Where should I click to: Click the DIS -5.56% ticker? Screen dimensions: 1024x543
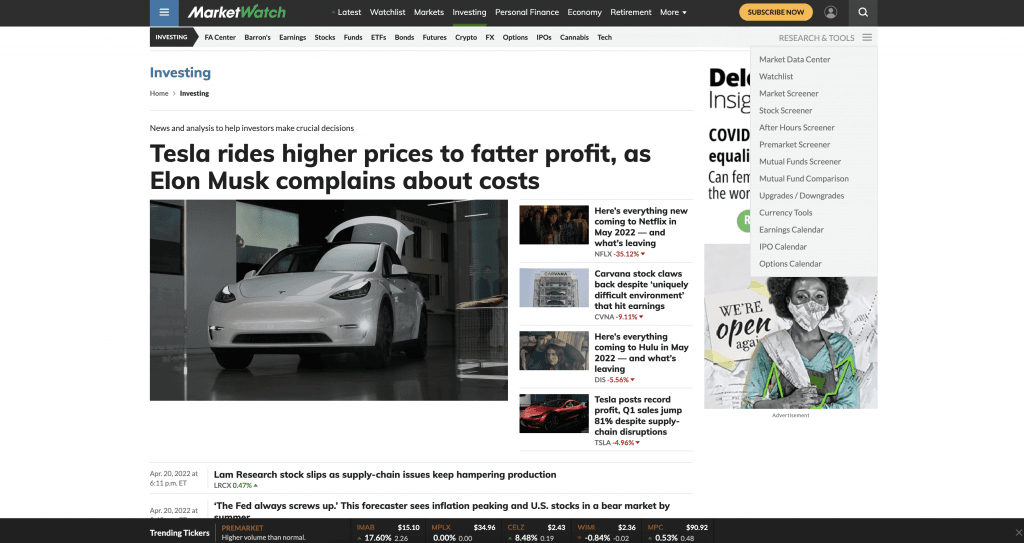[615, 380]
